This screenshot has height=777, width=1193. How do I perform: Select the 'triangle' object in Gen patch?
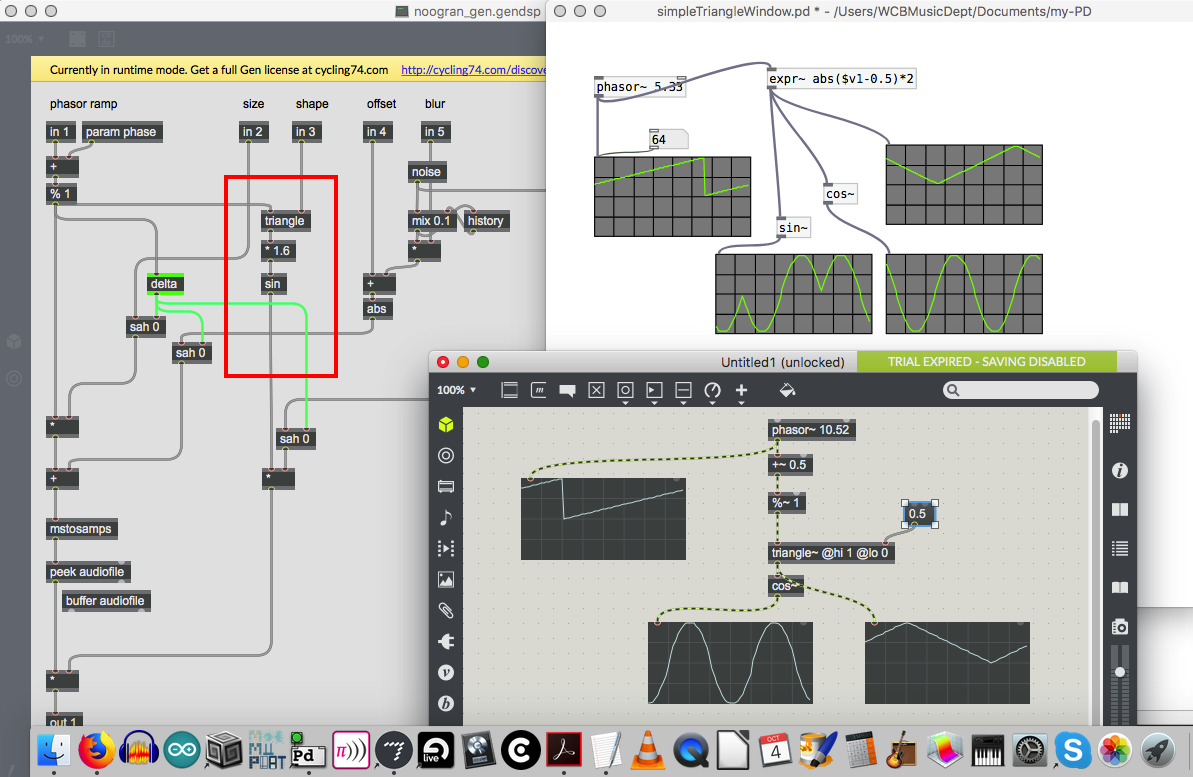tap(285, 221)
